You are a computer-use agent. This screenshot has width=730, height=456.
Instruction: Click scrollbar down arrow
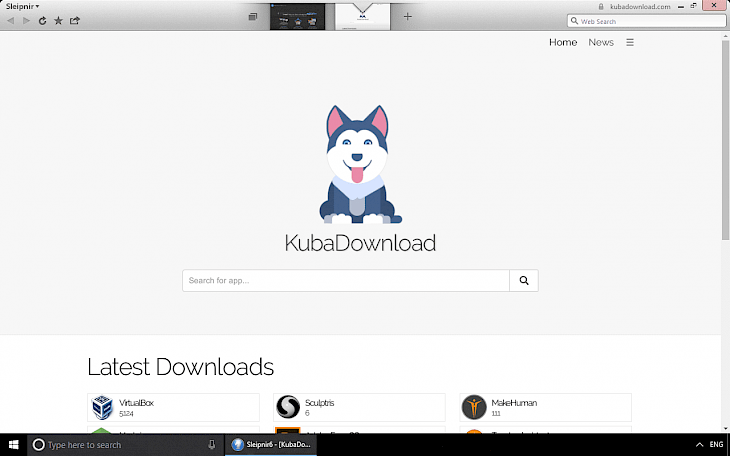click(x=725, y=428)
